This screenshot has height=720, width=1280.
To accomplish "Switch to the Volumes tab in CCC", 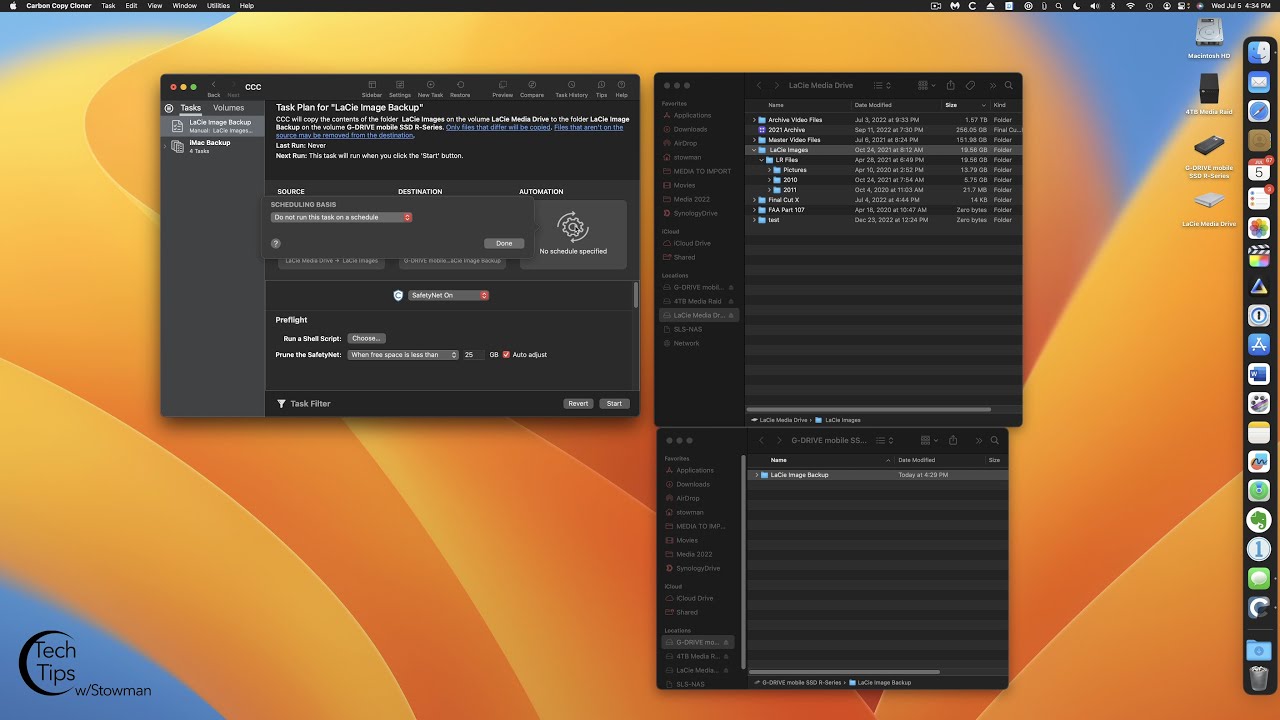I will coord(228,108).
